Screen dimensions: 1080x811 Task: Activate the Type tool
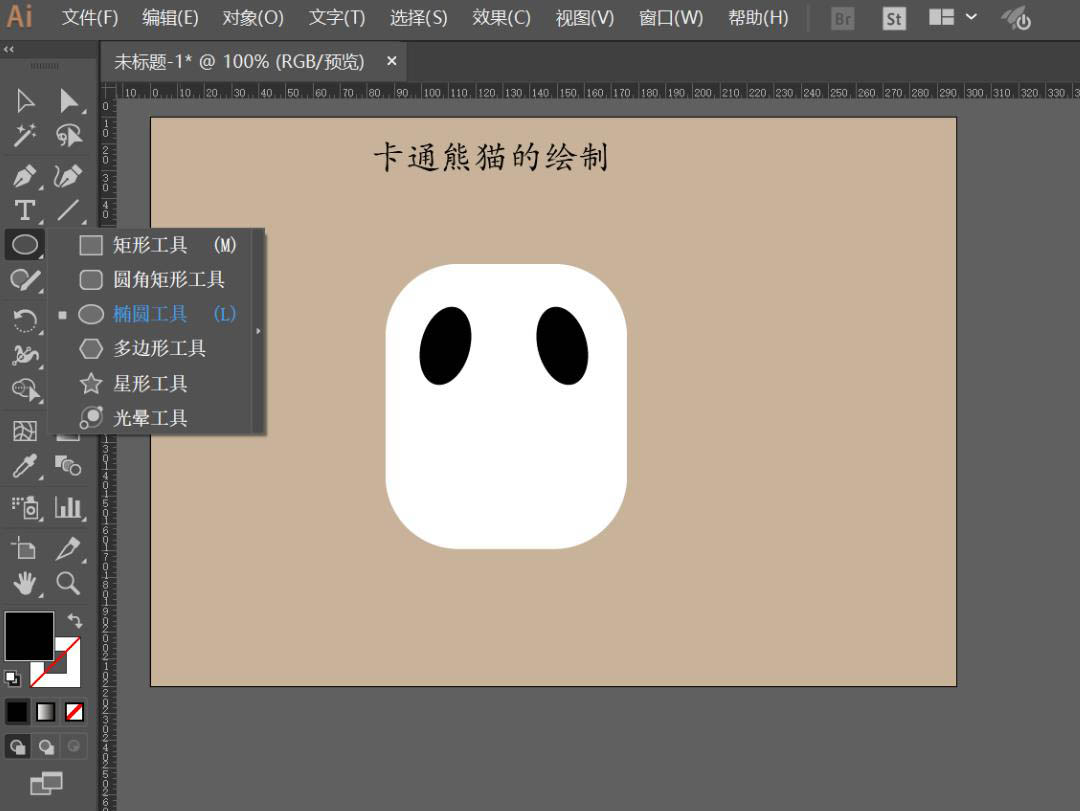click(x=24, y=210)
